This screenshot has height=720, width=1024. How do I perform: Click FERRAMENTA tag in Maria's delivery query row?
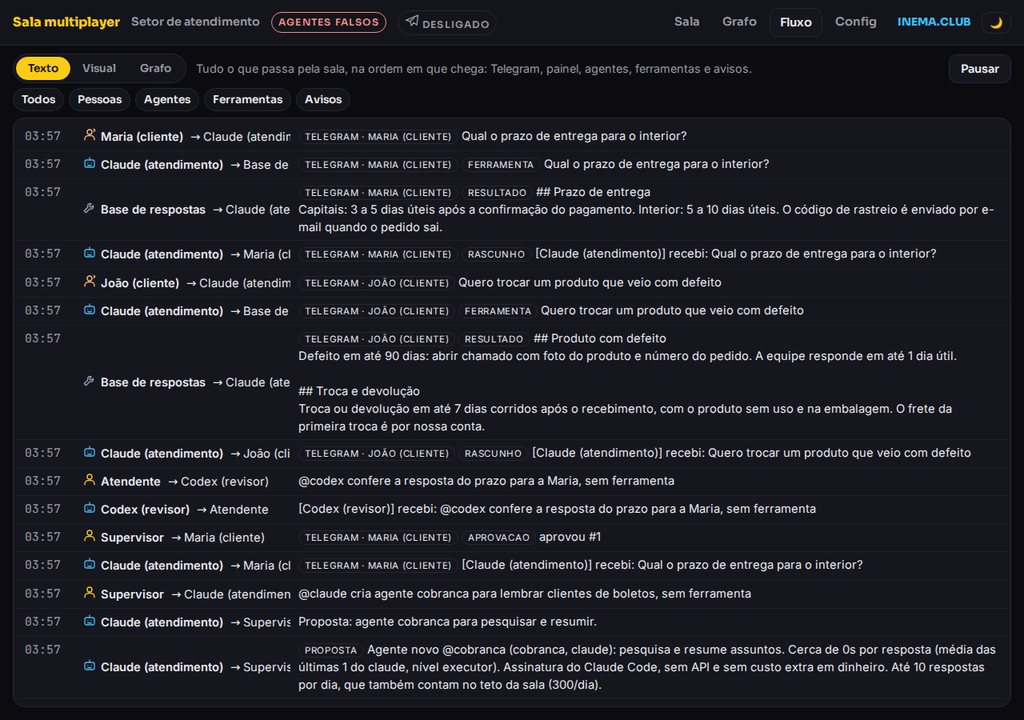pyautogui.click(x=500, y=165)
